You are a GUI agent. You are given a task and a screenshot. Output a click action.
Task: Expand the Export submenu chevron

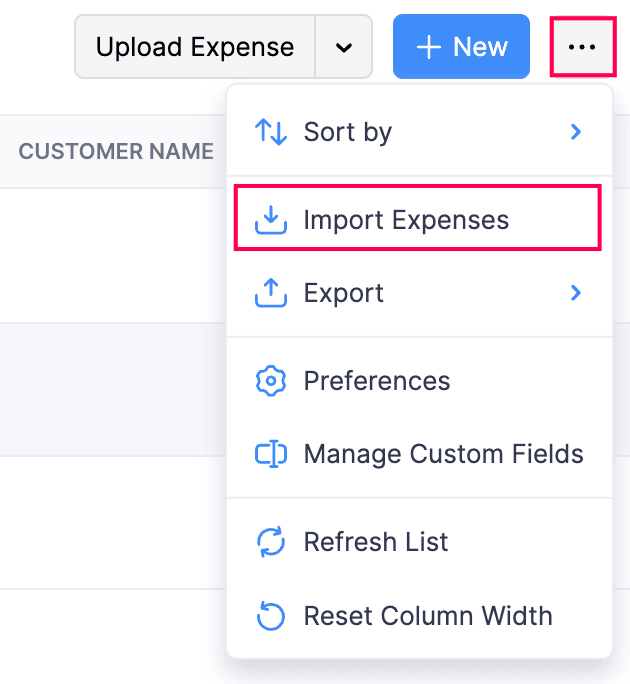[576, 293]
